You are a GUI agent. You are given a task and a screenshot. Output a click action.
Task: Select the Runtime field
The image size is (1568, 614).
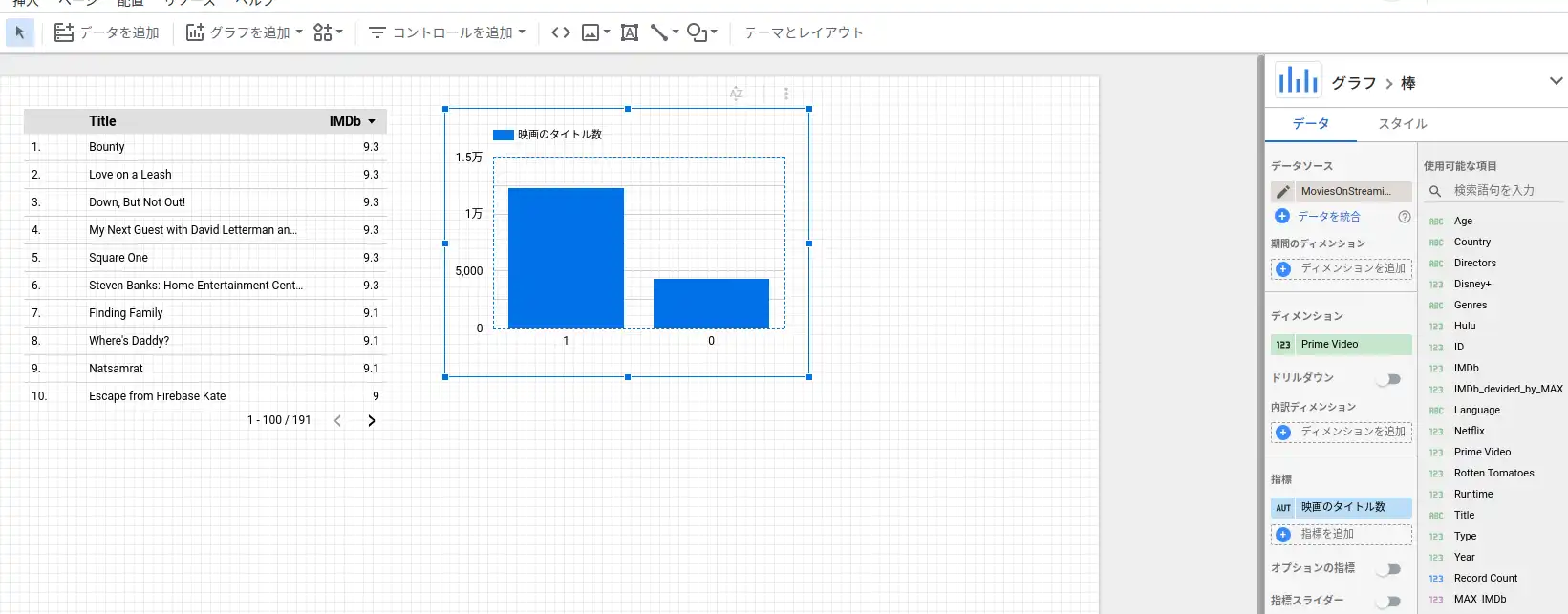tap(1473, 495)
